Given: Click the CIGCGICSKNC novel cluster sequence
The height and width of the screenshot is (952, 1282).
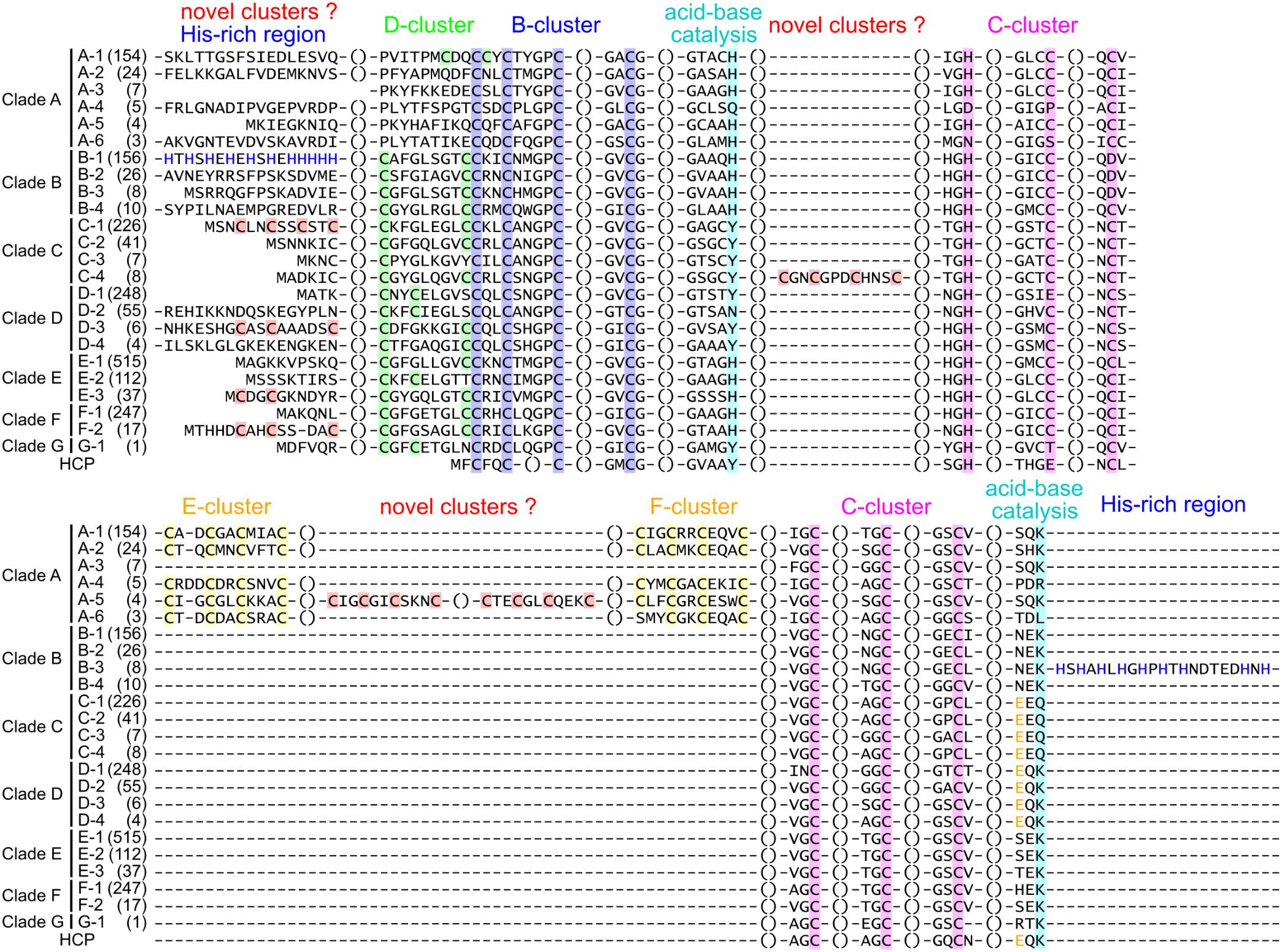Looking at the screenshot, I should 385,600.
